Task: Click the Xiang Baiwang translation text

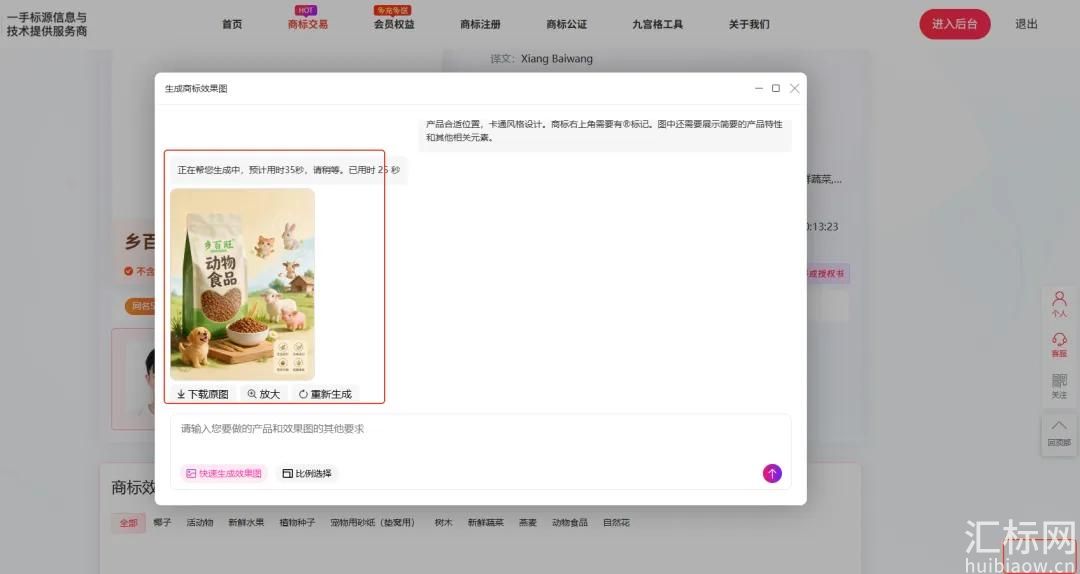Action: (x=557, y=59)
